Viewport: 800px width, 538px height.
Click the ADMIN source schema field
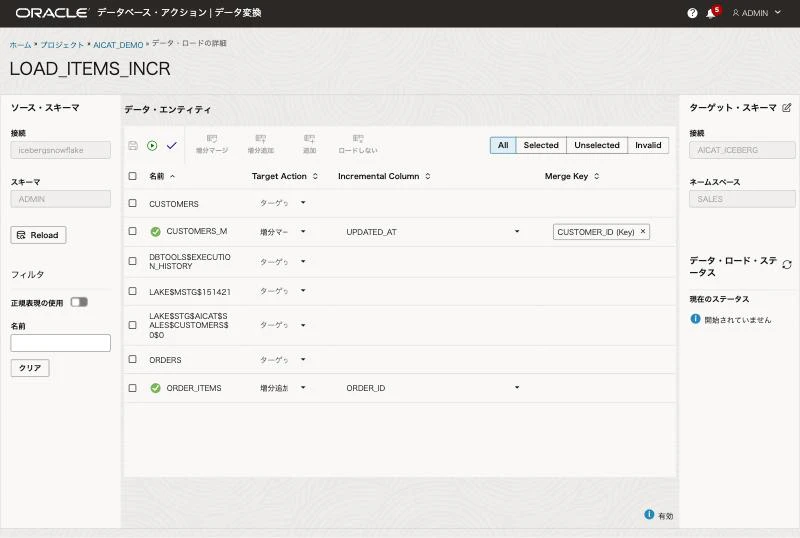61,199
